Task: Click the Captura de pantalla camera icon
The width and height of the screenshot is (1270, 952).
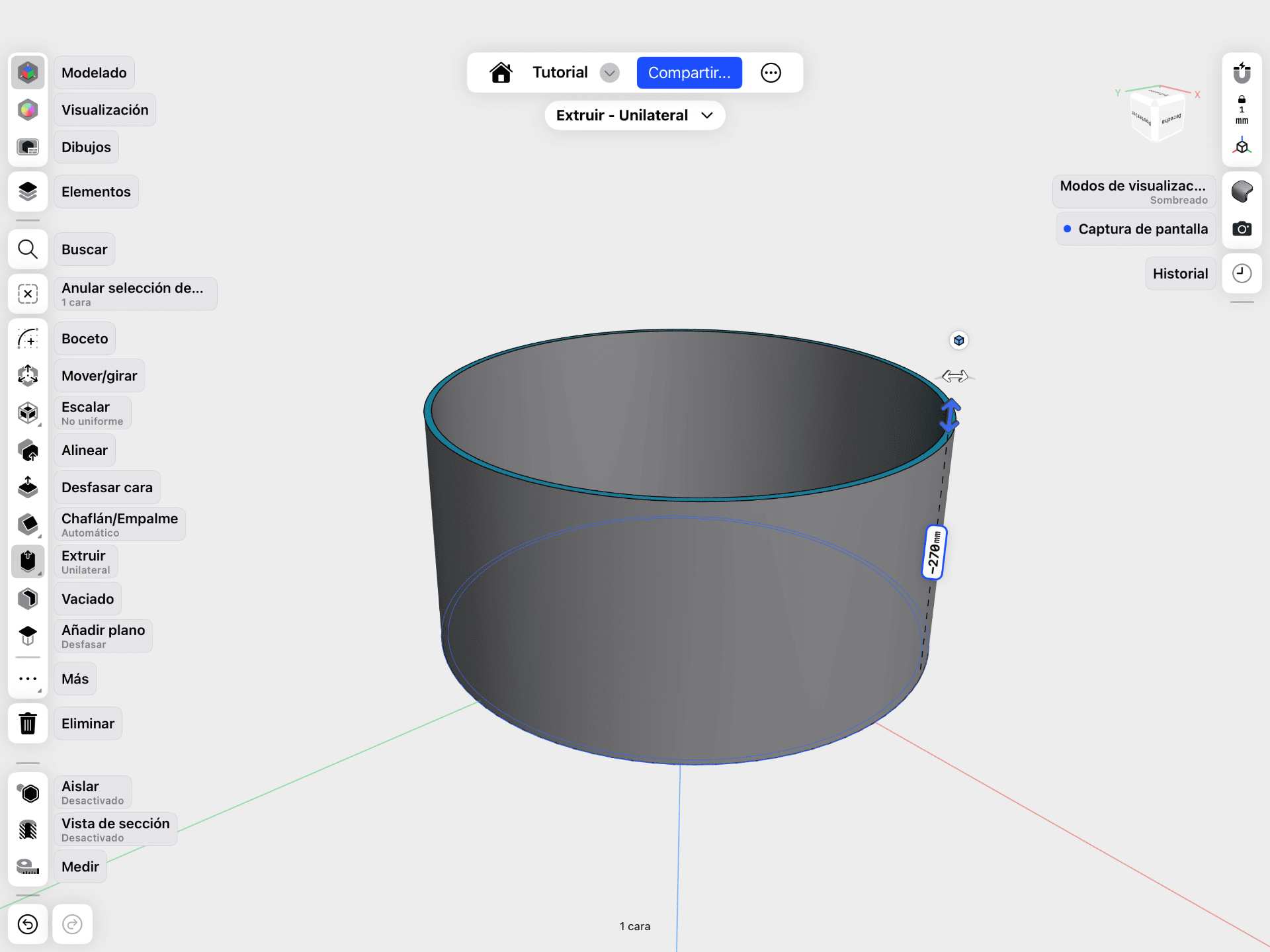Action: 1242,229
